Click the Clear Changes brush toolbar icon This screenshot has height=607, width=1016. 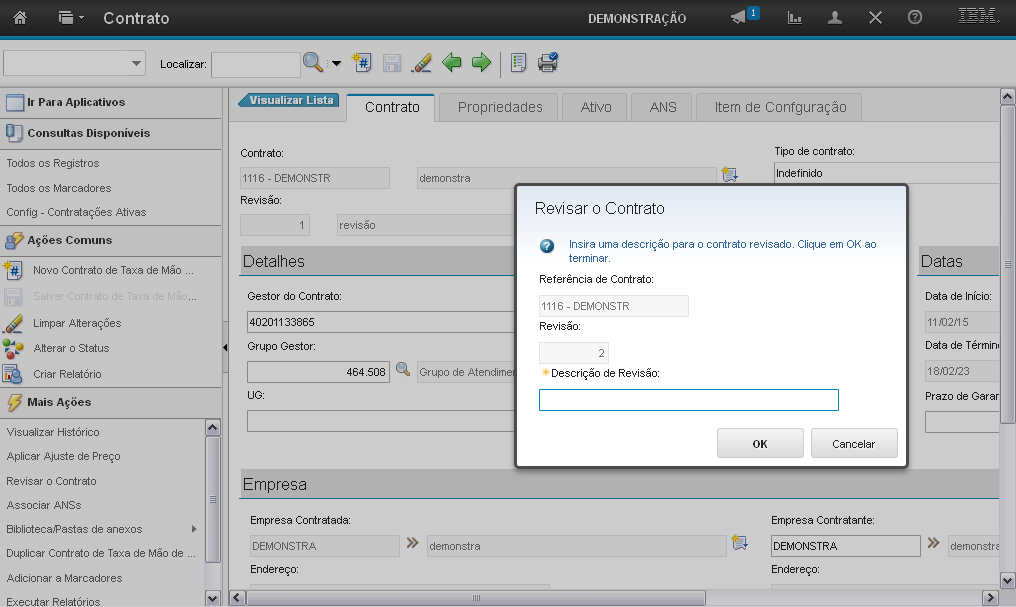tap(421, 62)
